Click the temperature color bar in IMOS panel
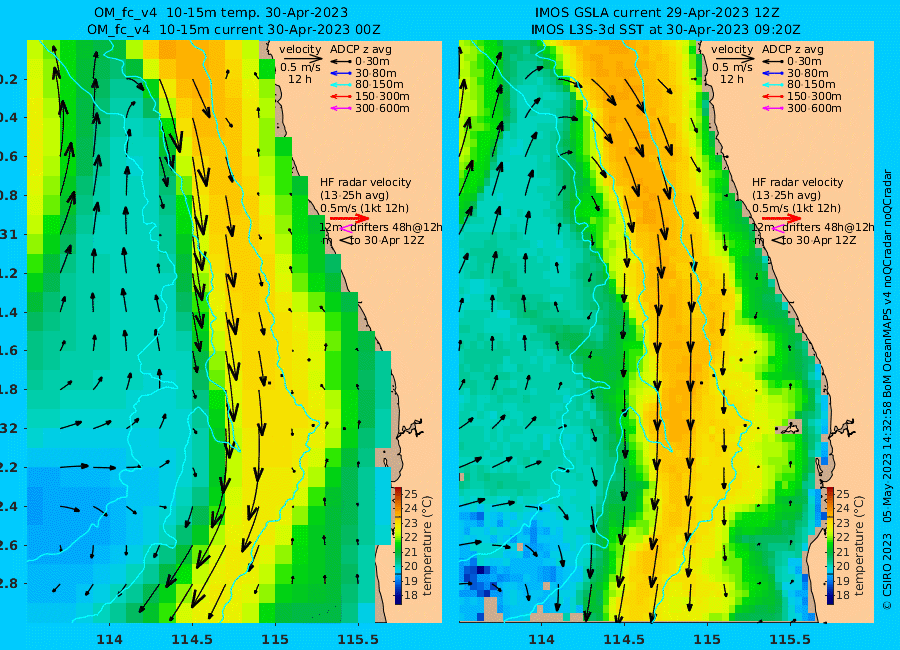The width and height of the screenshot is (900, 650). coord(830,545)
